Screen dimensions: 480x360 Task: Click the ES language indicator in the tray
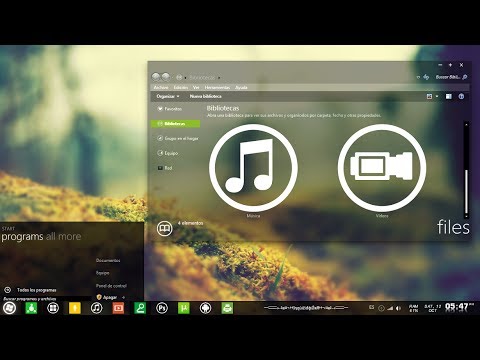[372, 307]
